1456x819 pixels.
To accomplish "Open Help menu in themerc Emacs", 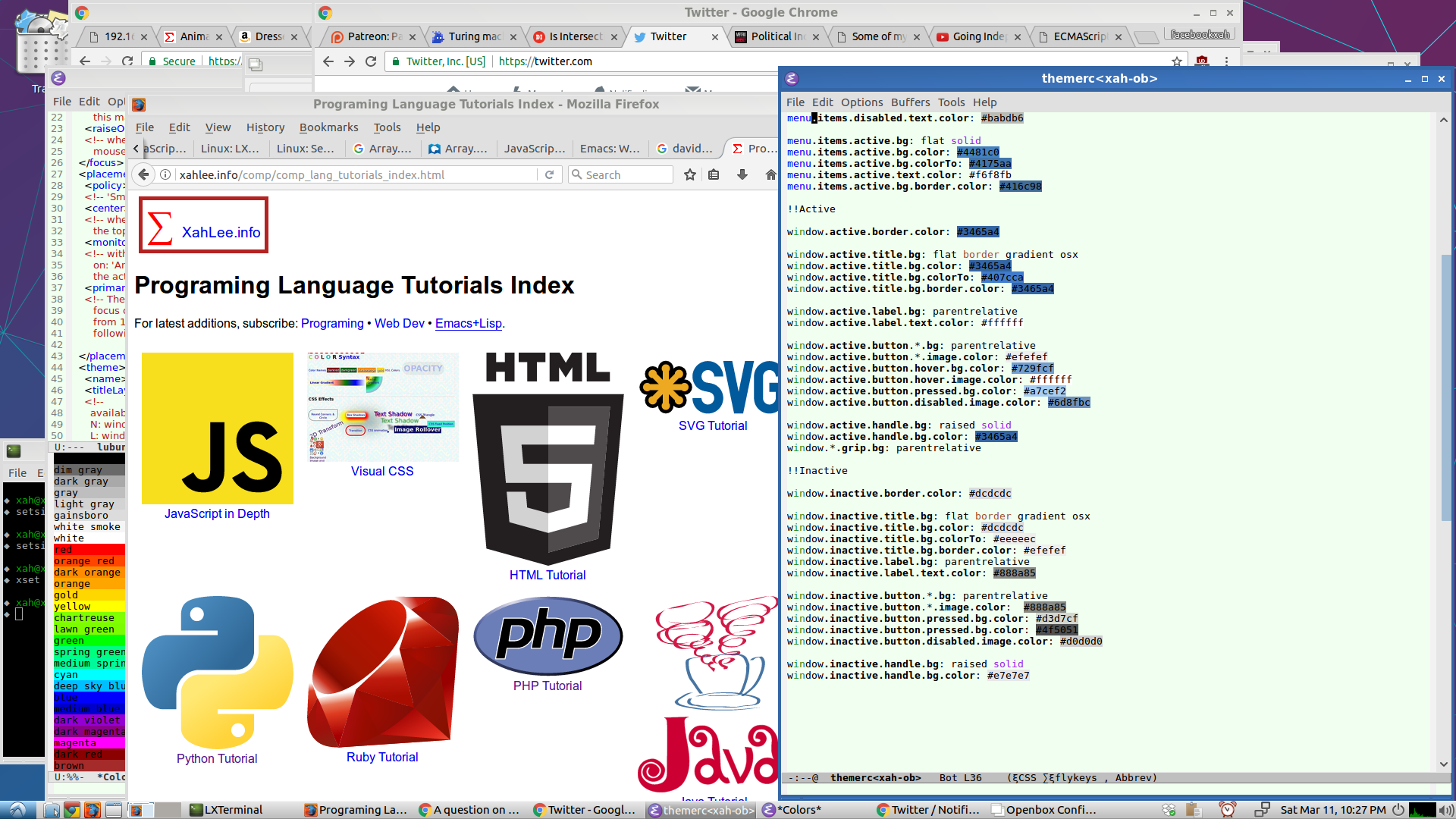I will tap(984, 102).
